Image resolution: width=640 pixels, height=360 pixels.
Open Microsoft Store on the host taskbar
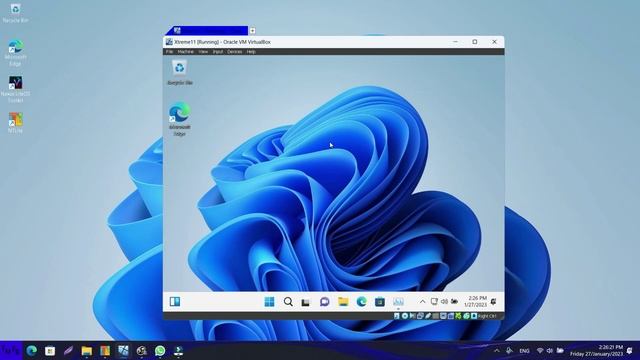pos(50,351)
